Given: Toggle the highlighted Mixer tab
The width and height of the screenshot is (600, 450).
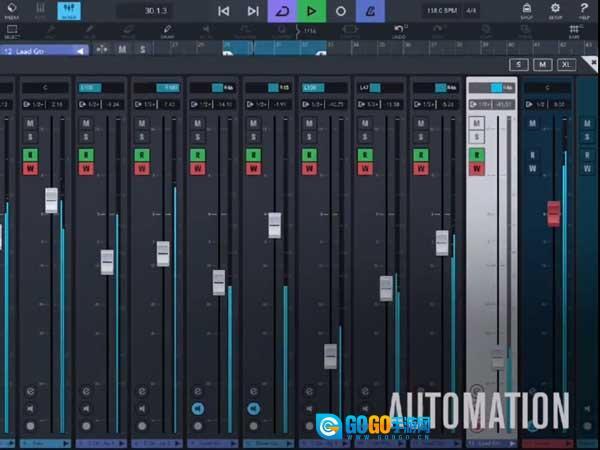Looking at the screenshot, I should coord(70,11).
